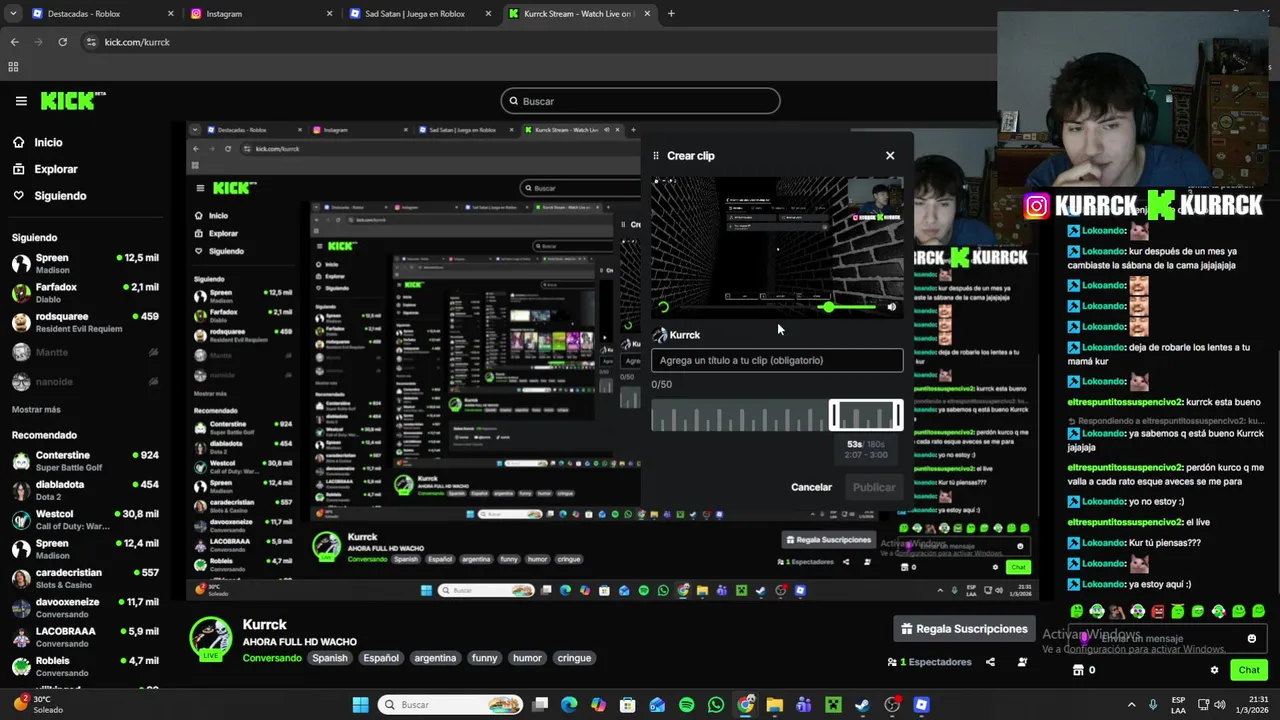
Task: Click the funny tag
Action: pyautogui.click(x=484, y=658)
